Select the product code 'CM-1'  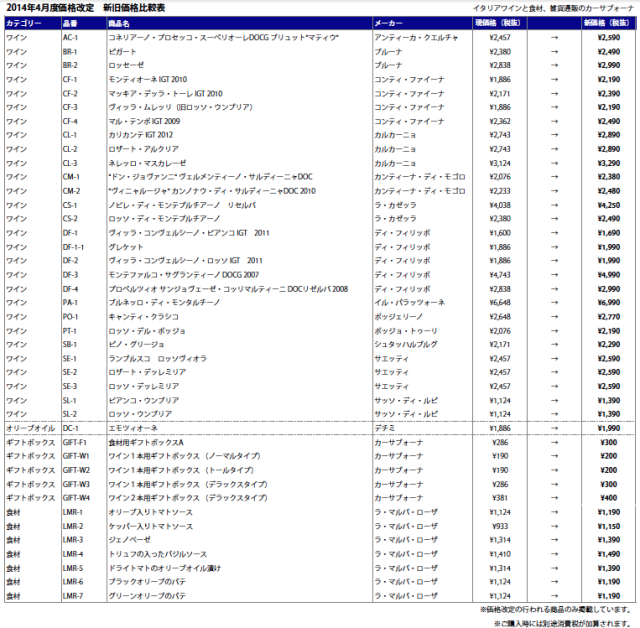pos(71,177)
